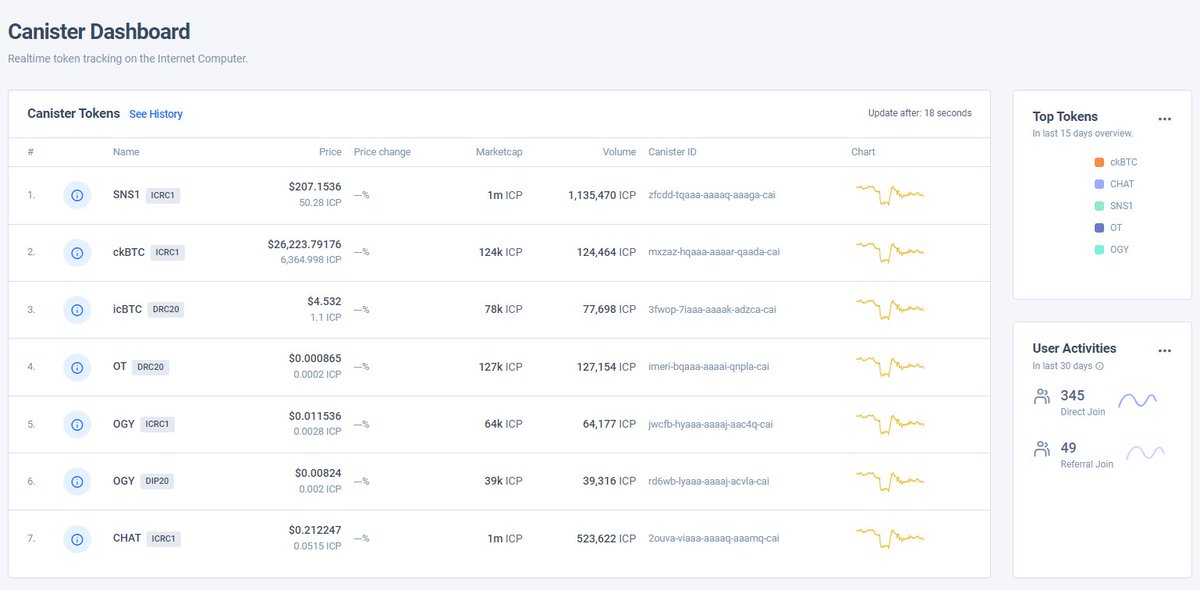Viewport: 1200px width, 590px height.
Task: Click canister ID imeri-bqaaa-aaaai-qnpla-cai
Action: [709, 367]
